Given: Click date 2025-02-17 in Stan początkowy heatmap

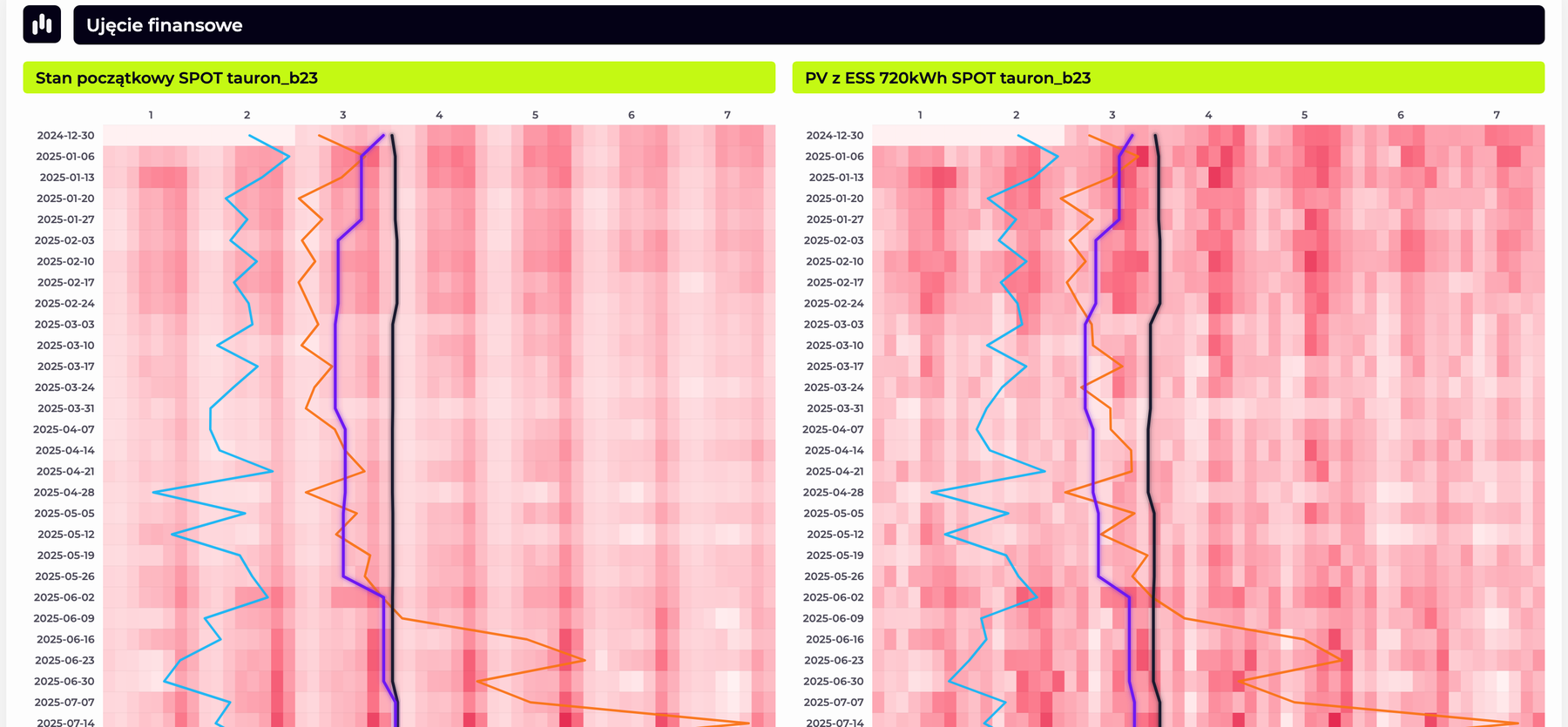Looking at the screenshot, I should click(x=66, y=282).
